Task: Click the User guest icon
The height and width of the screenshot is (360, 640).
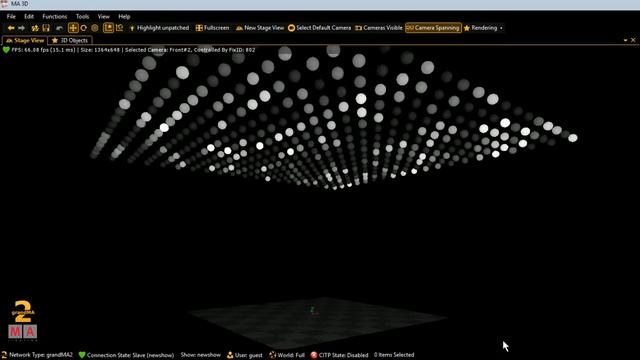Action: coord(230,355)
